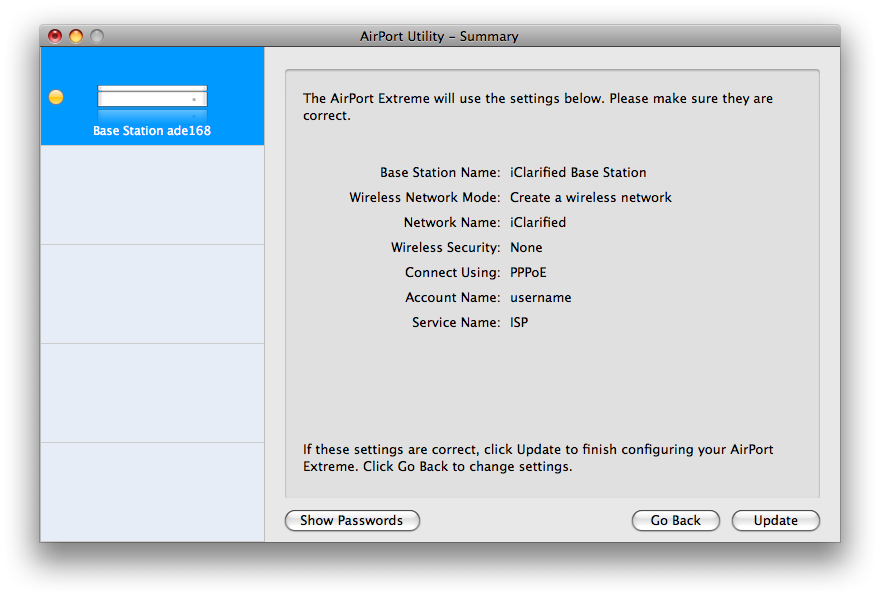880x597 pixels.
Task: Click the Wireless Security value None
Action: coord(526,247)
